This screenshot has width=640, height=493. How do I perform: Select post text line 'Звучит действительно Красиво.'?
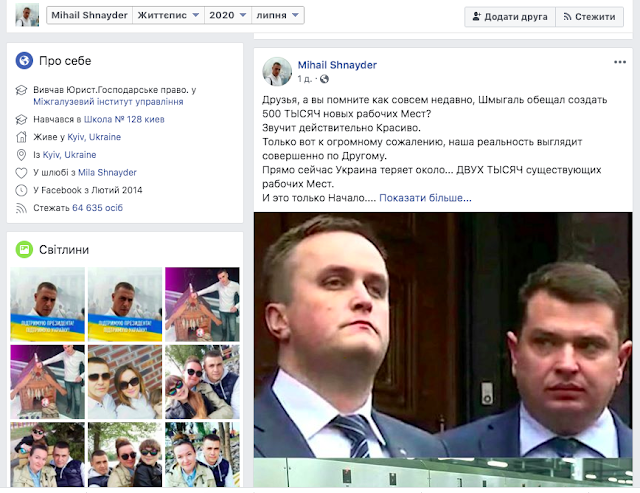coord(341,128)
